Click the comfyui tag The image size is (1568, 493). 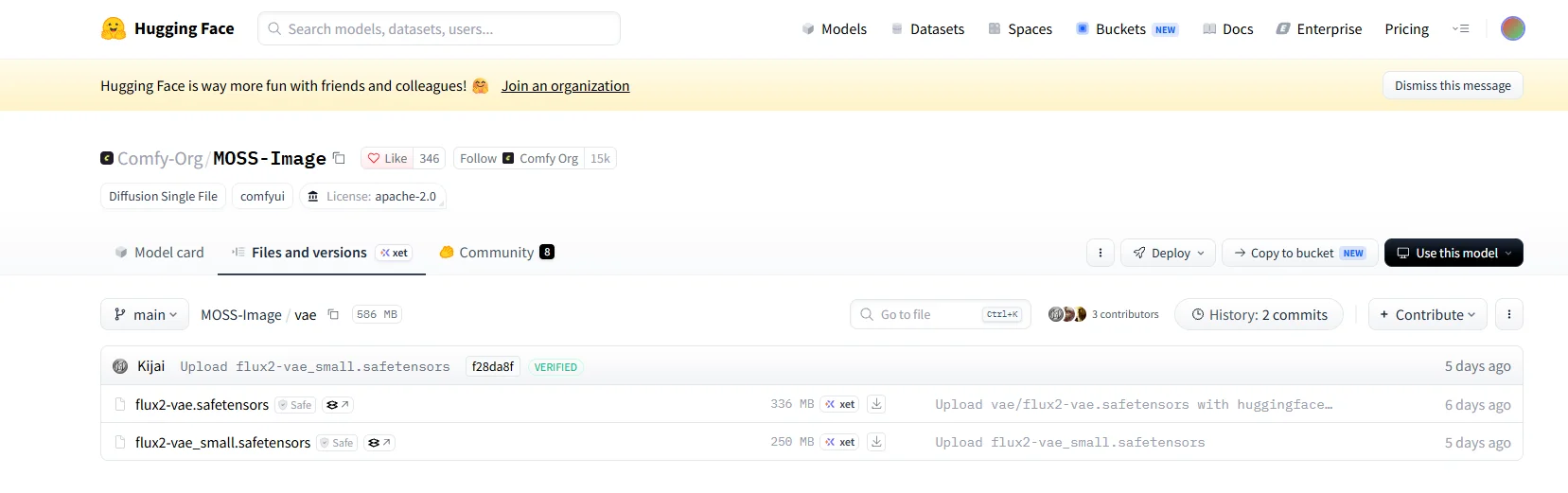(x=262, y=196)
